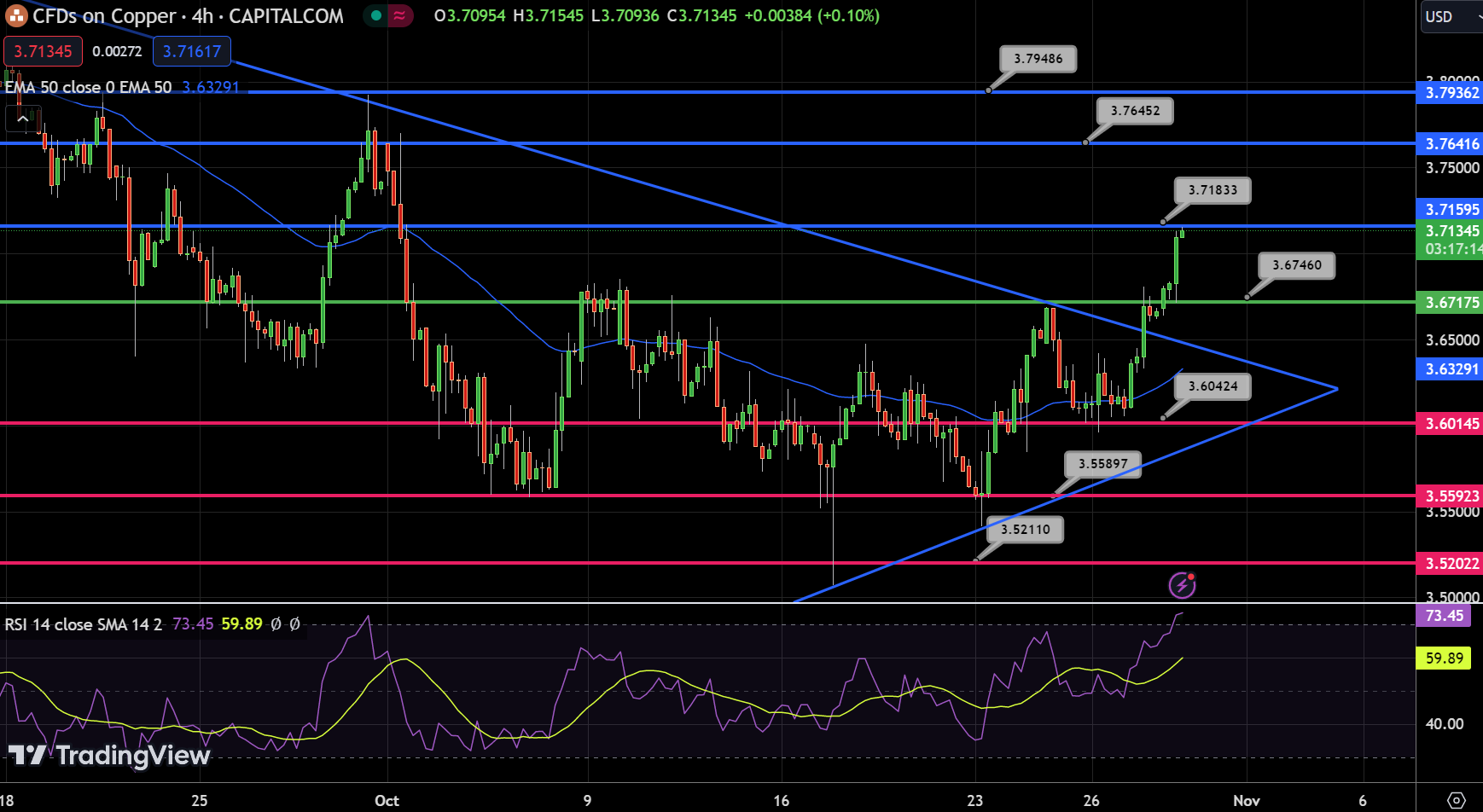This screenshot has width=1483, height=812.
Task: Click the 26 date on time axis
Action: (x=1091, y=800)
